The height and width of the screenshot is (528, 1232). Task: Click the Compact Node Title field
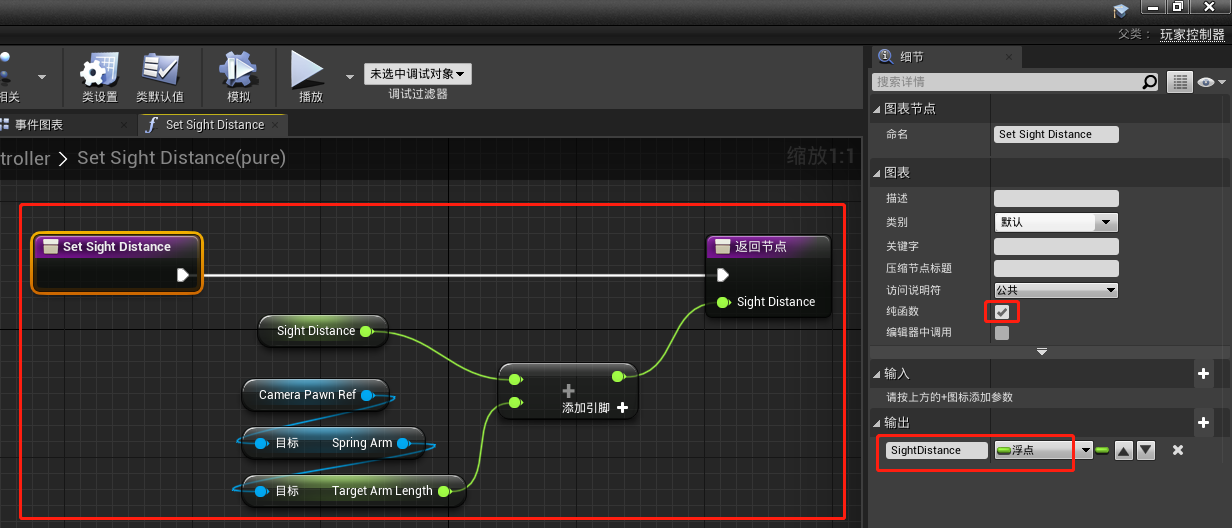pos(1056,268)
